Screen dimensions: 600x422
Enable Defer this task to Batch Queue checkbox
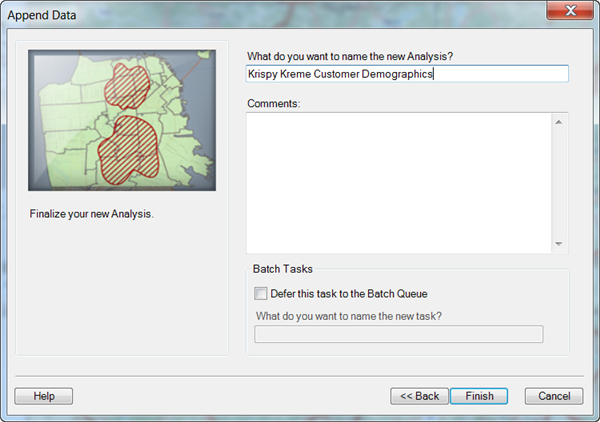point(261,294)
